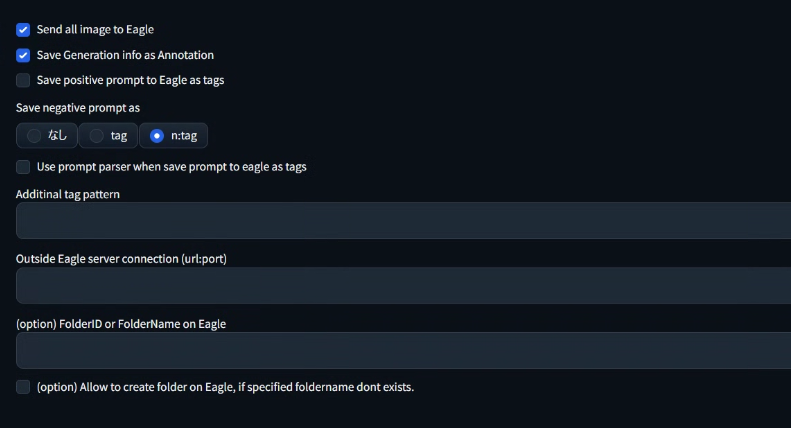This screenshot has height=428, width=791.
Task: Click the Use prompt parser label text
Action: 172,167
